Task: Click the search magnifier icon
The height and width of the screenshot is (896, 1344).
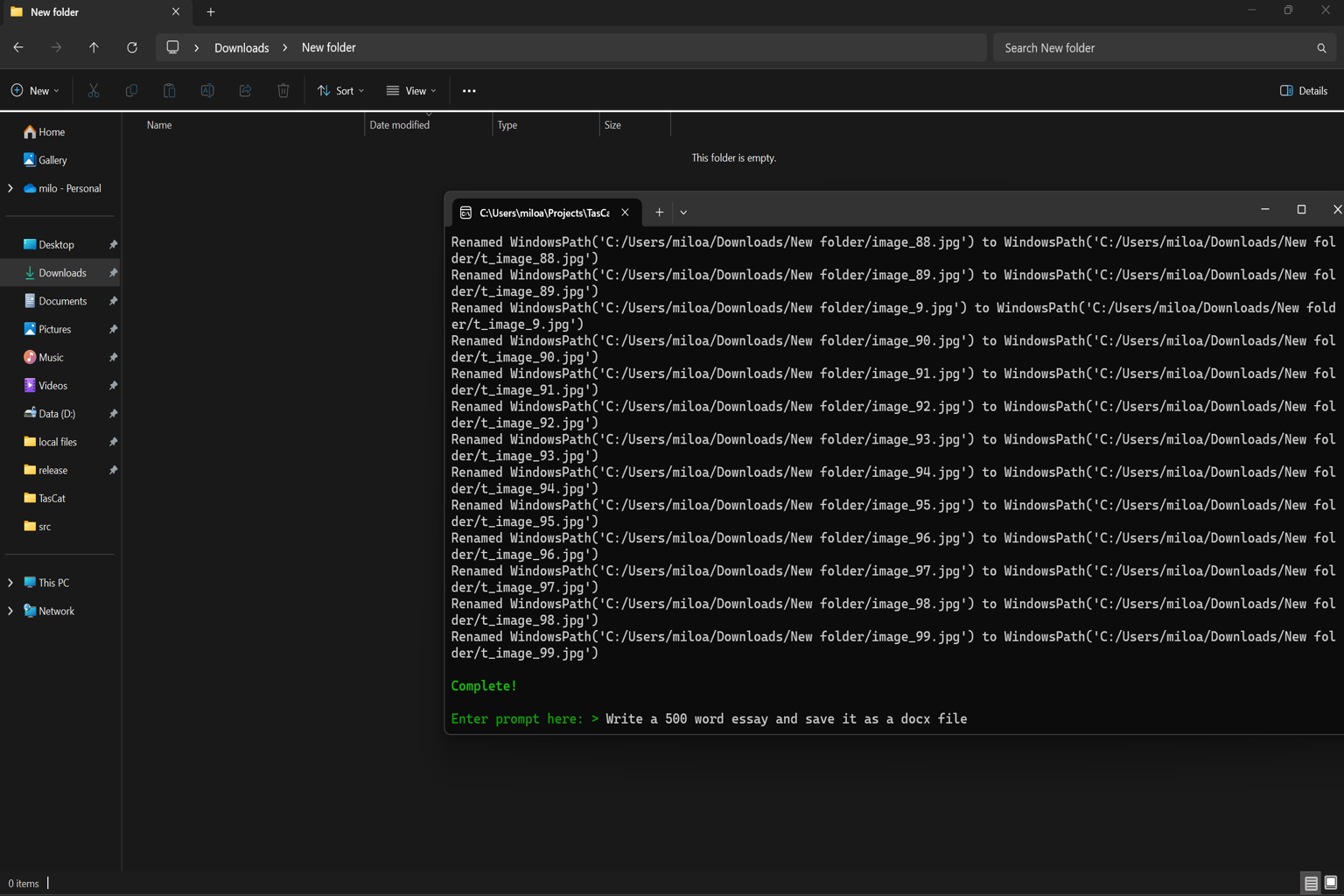Action: pyautogui.click(x=1321, y=48)
